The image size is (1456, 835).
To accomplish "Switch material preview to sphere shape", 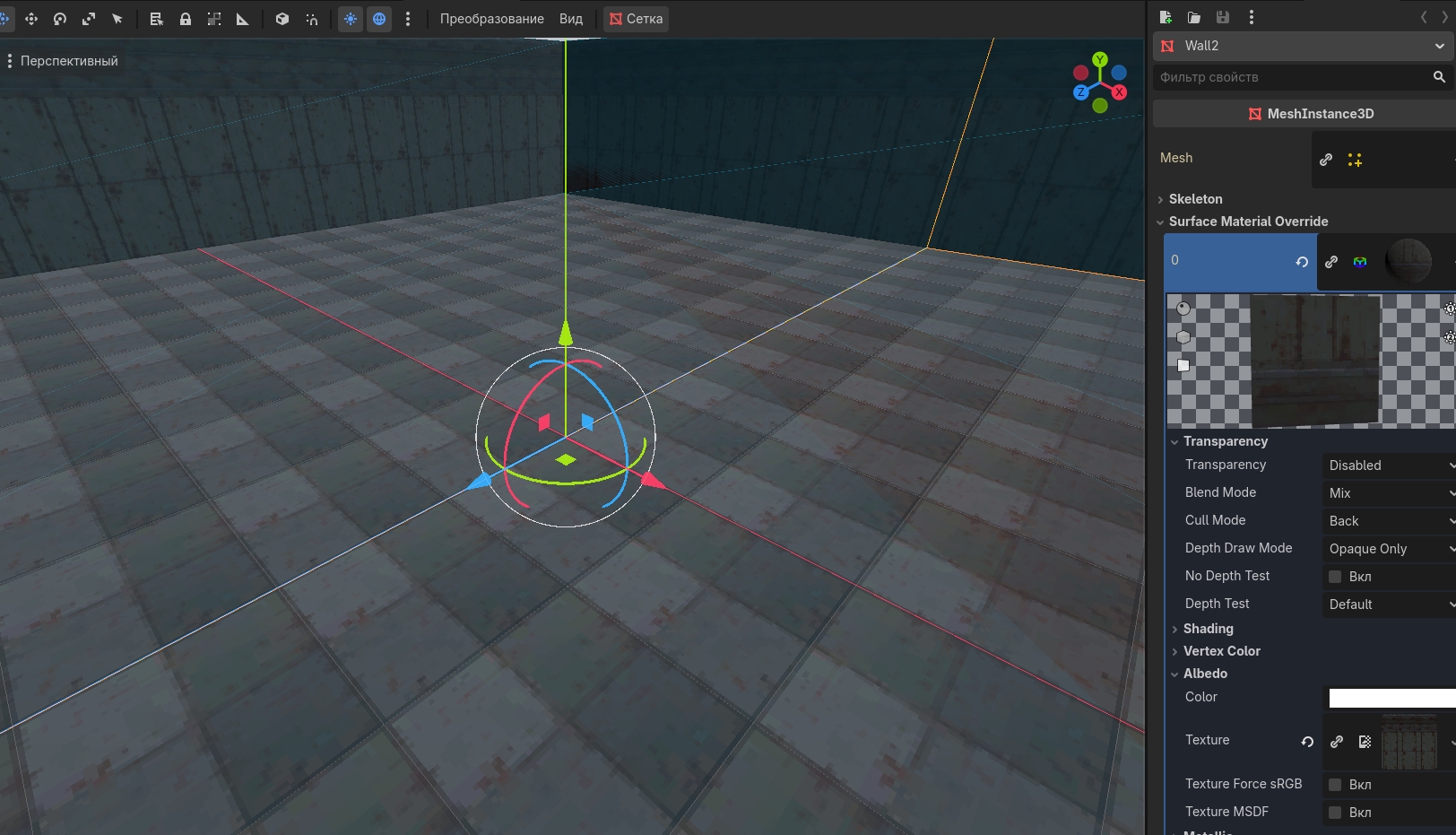I will point(1183,309).
